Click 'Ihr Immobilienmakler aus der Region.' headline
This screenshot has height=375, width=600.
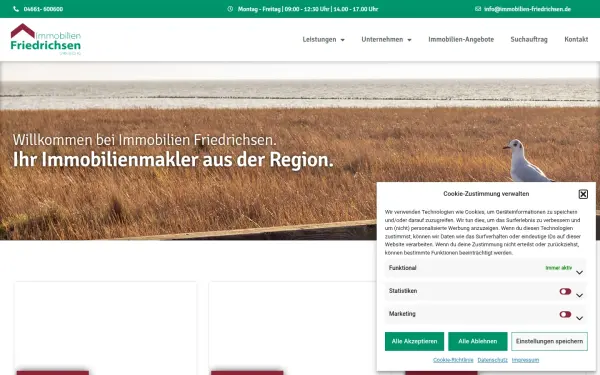[x=173, y=160]
